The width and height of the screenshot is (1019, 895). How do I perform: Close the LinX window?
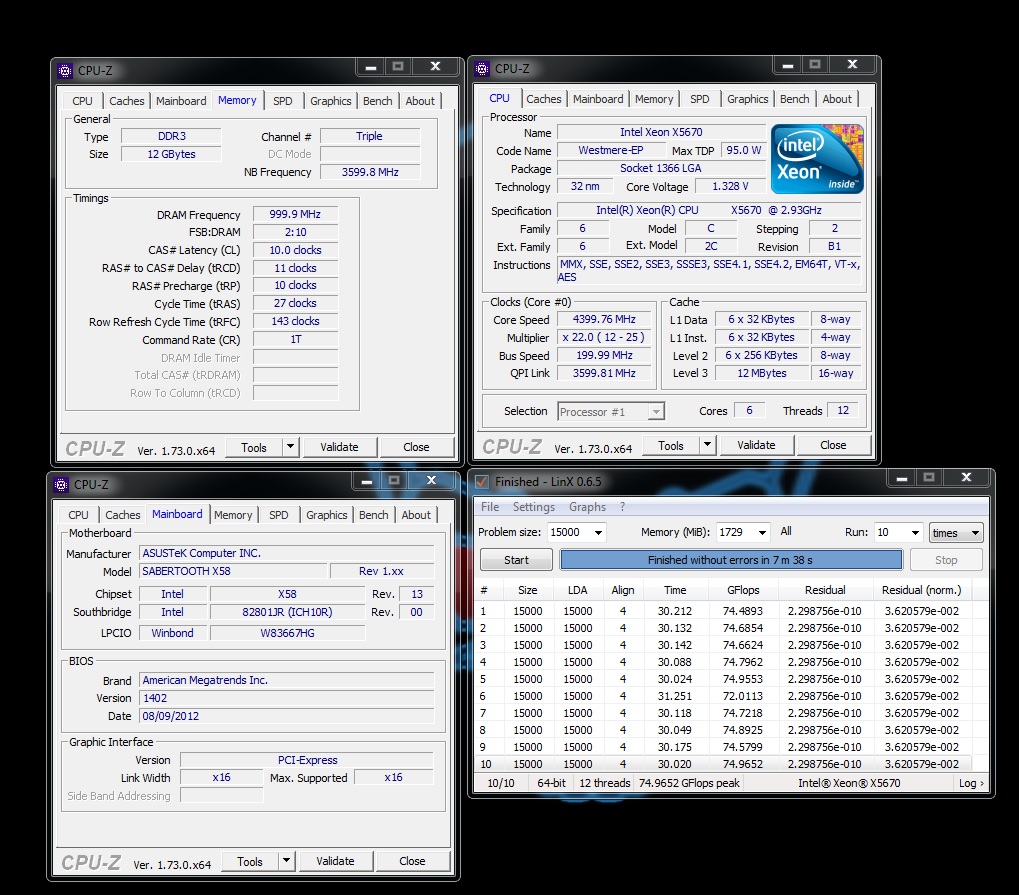(x=966, y=477)
